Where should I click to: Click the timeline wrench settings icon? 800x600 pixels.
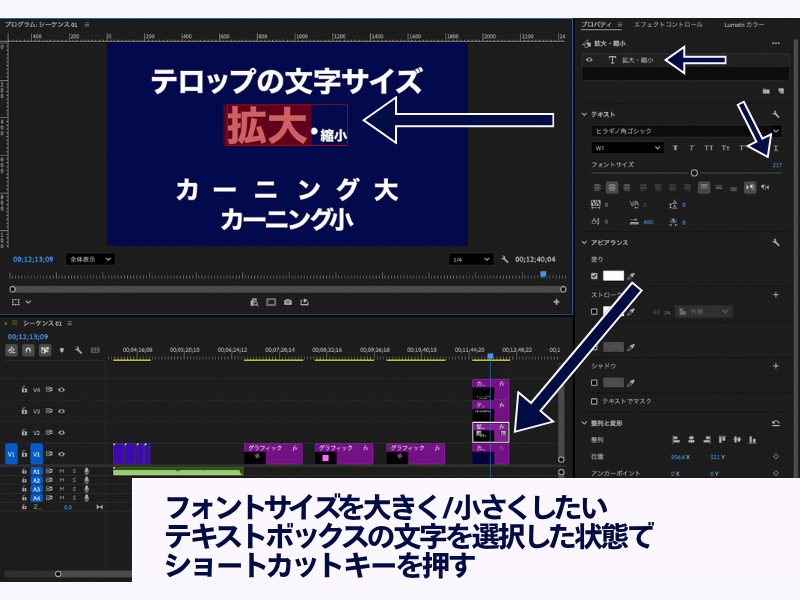(x=79, y=350)
